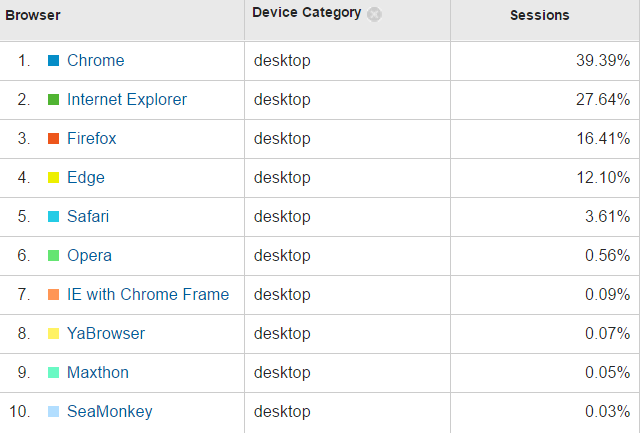Sort by the Browser column header
This screenshot has height=433, width=643.
33,16
